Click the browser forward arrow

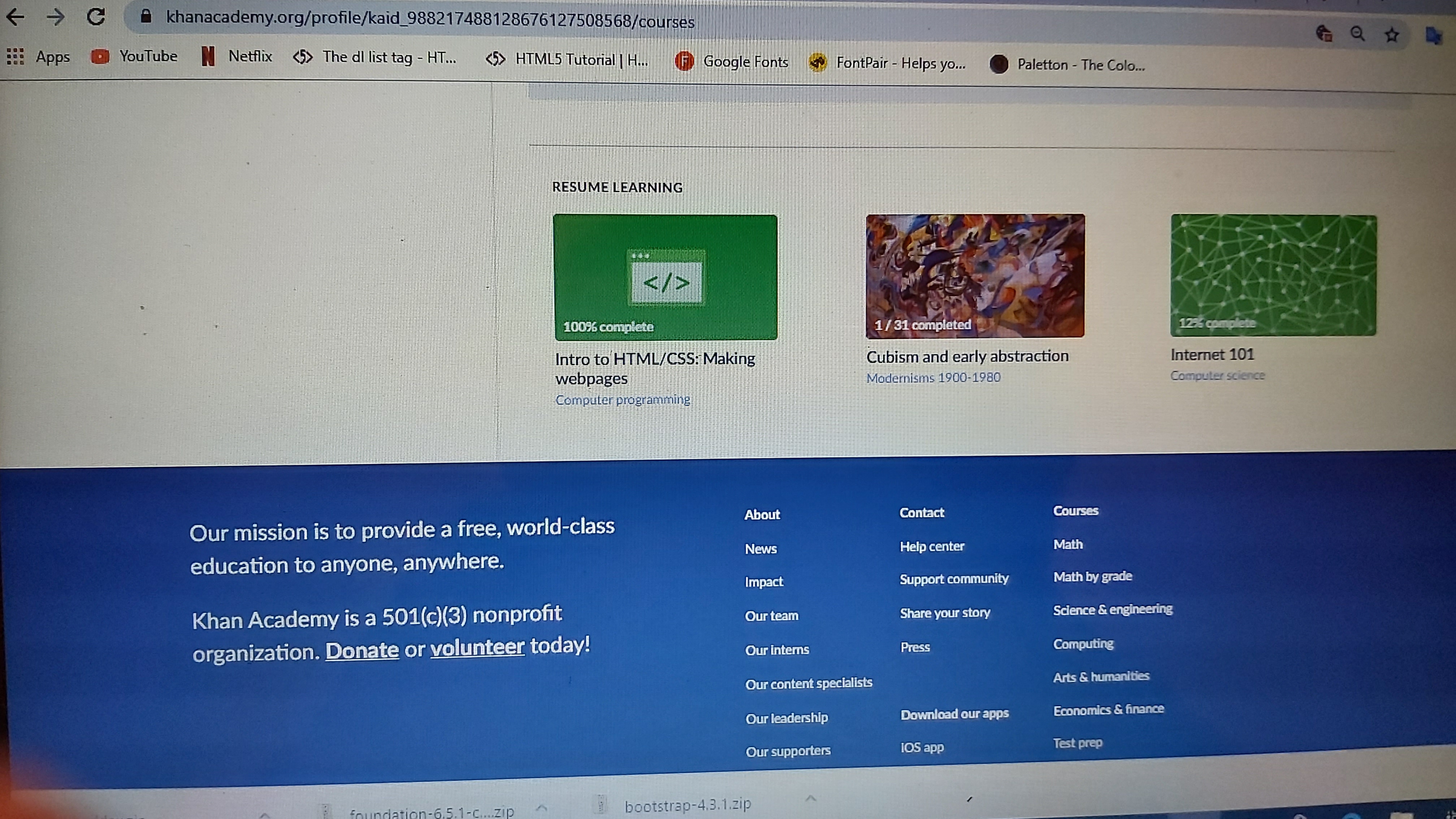tap(55, 17)
